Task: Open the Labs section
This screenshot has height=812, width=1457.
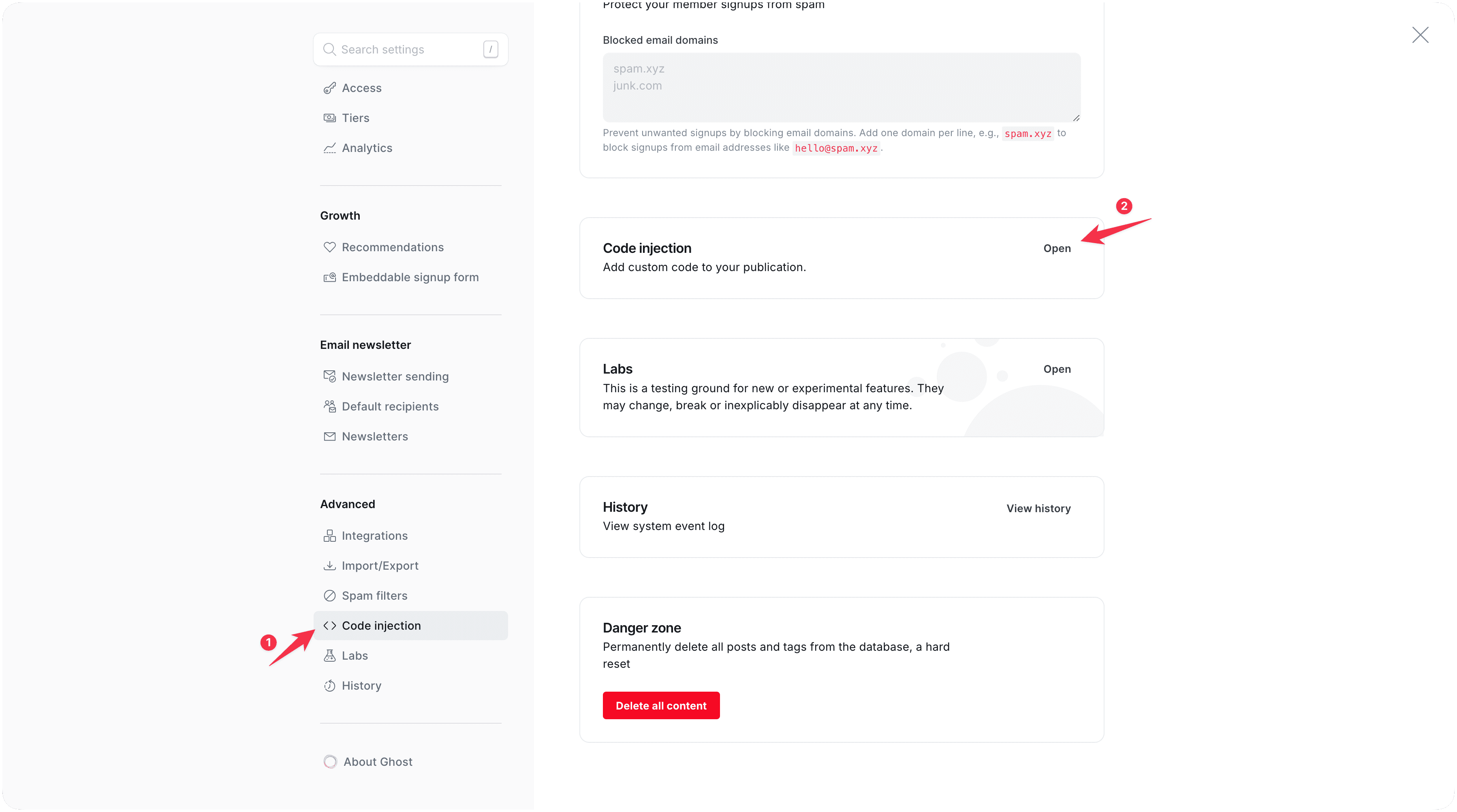Action: click(1057, 369)
